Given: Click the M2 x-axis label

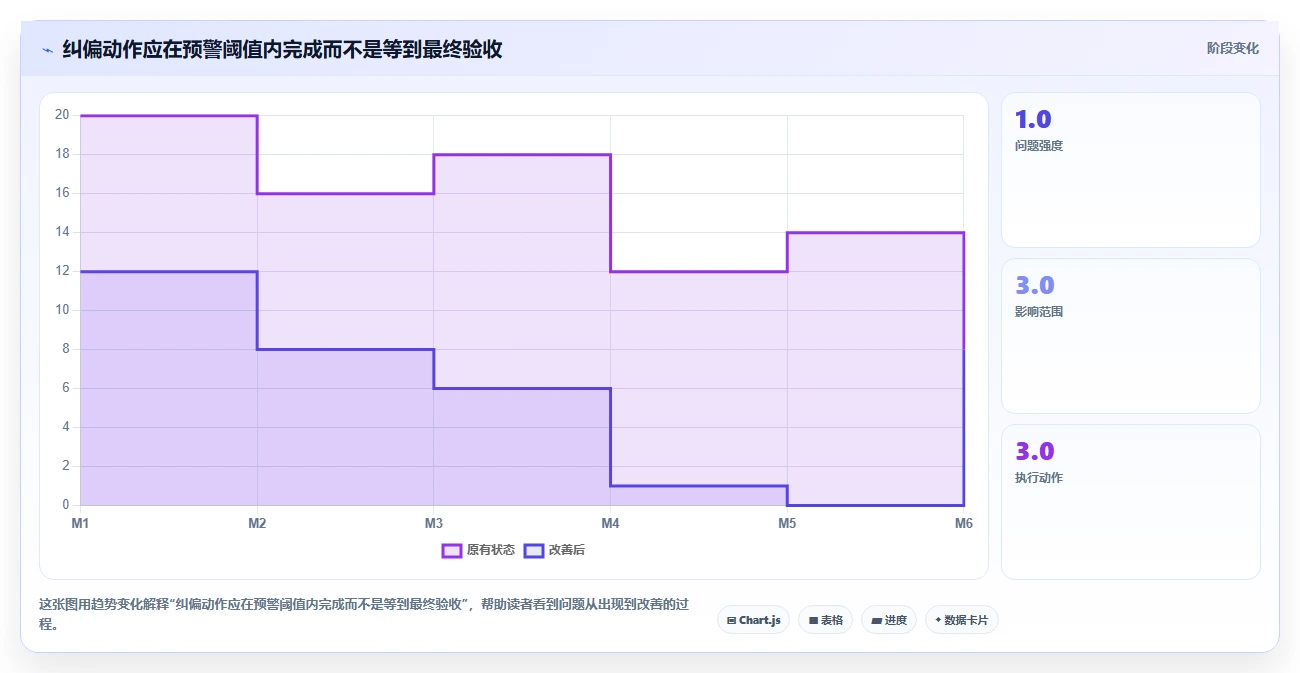Looking at the screenshot, I should click(x=257, y=523).
